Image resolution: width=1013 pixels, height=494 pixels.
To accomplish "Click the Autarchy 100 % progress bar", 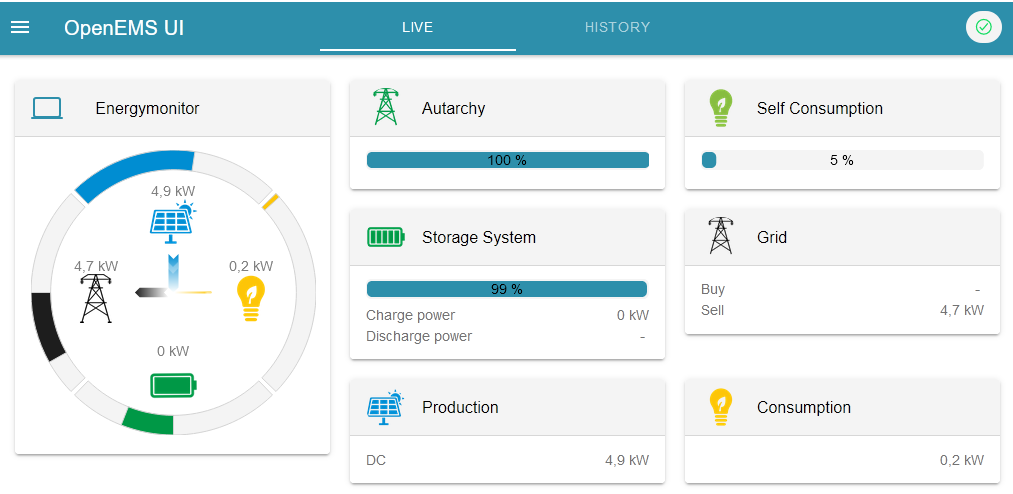I will click(x=507, y=160).
